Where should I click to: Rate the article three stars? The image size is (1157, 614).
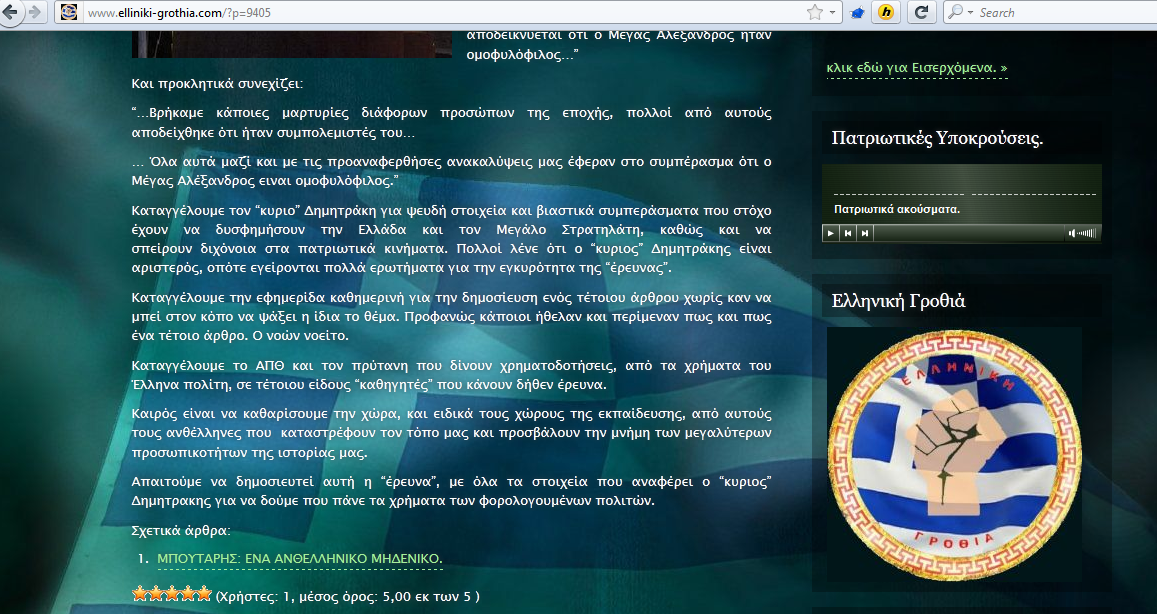click(x=172, y=593)
